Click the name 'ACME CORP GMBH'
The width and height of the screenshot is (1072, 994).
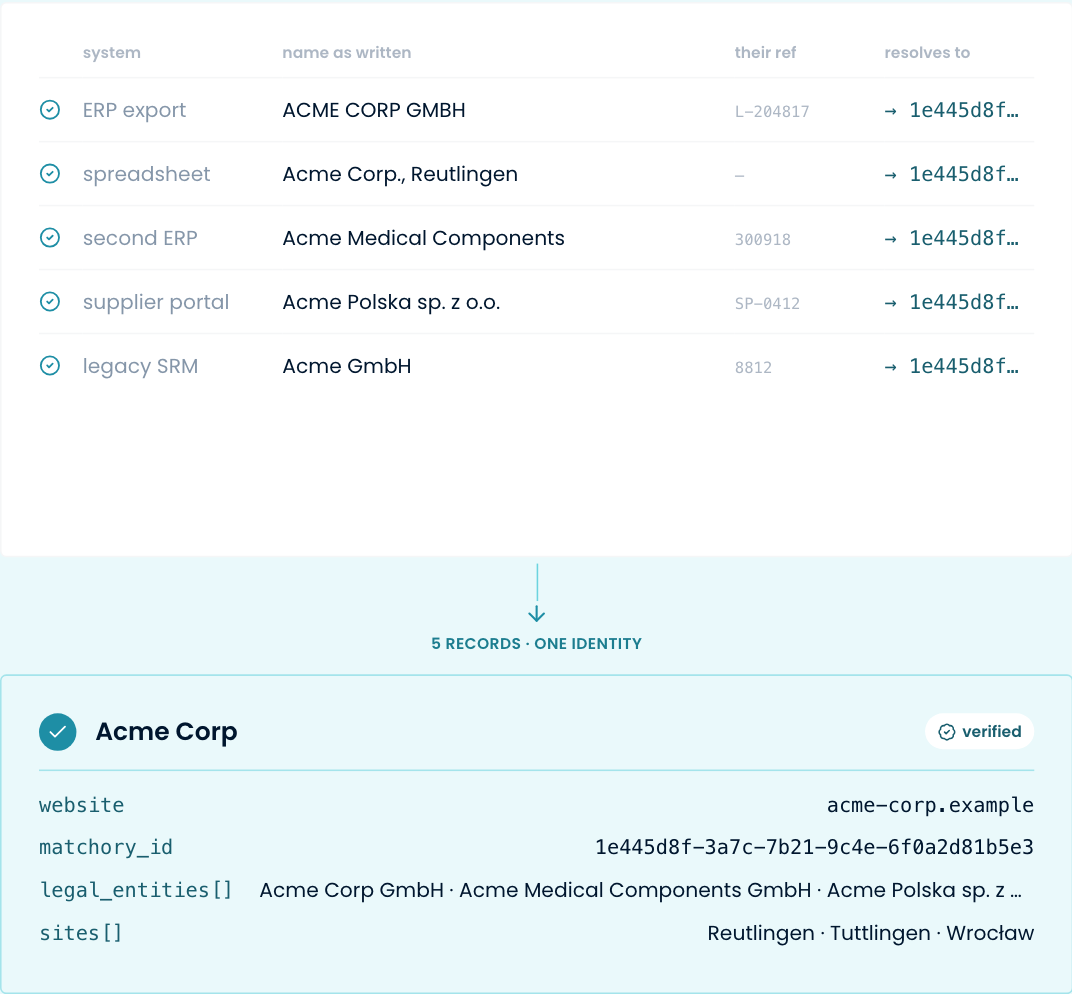click(x=374, y=110)
